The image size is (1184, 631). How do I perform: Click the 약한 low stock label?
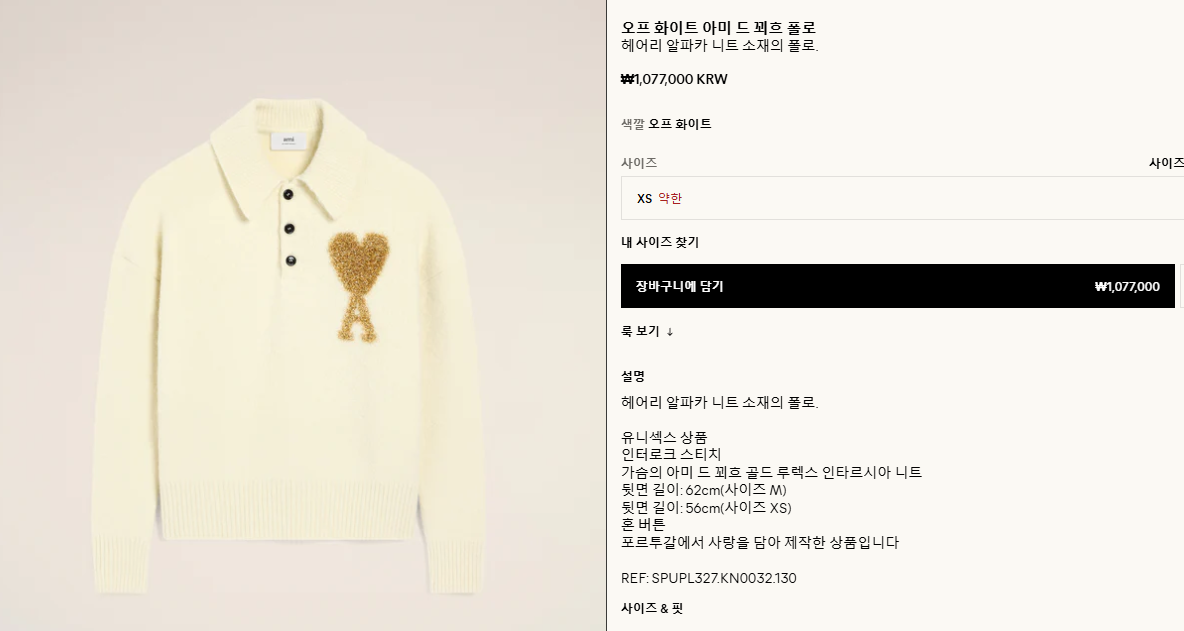pos(670,199)
